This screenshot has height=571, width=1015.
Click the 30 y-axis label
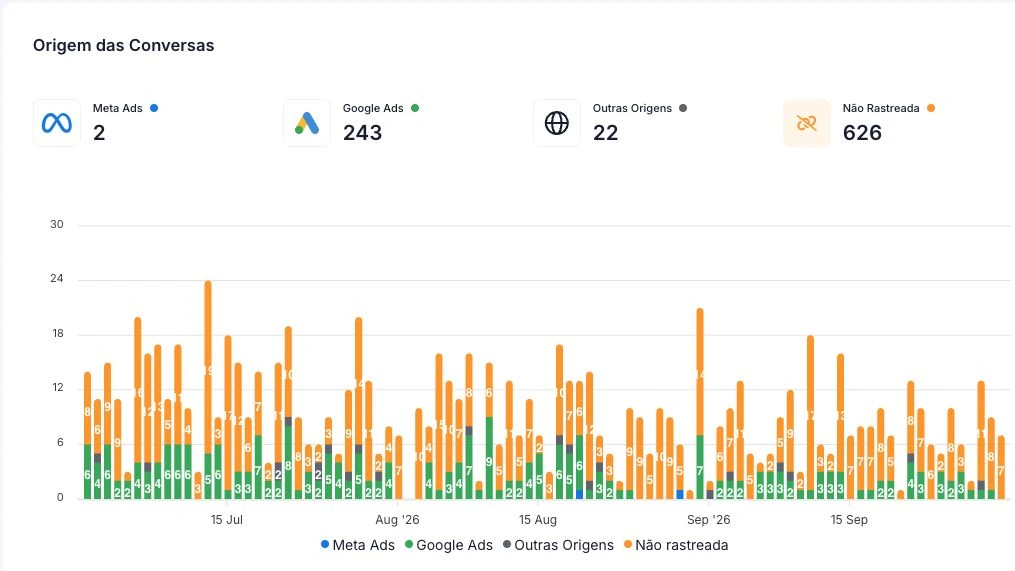57,225
